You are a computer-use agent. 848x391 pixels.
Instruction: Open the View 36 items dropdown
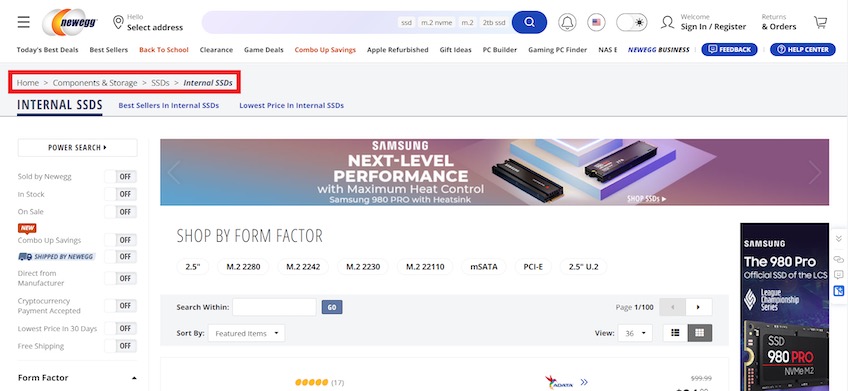pyautogui.click(x=635, y=333)
